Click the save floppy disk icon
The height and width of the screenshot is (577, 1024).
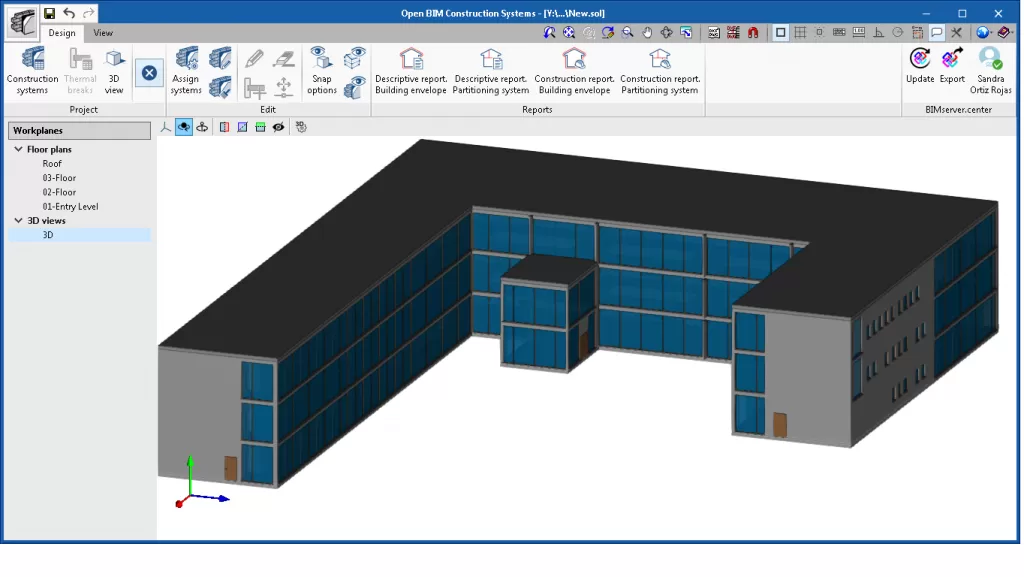[49, 13]
